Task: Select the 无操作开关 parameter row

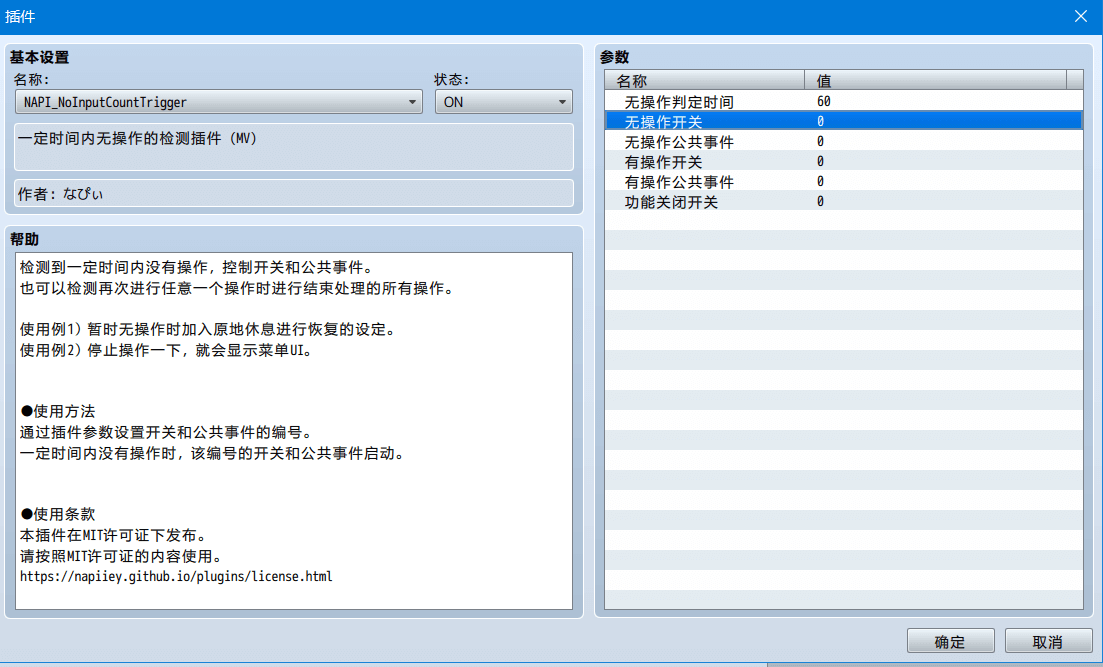Action: 843,121
